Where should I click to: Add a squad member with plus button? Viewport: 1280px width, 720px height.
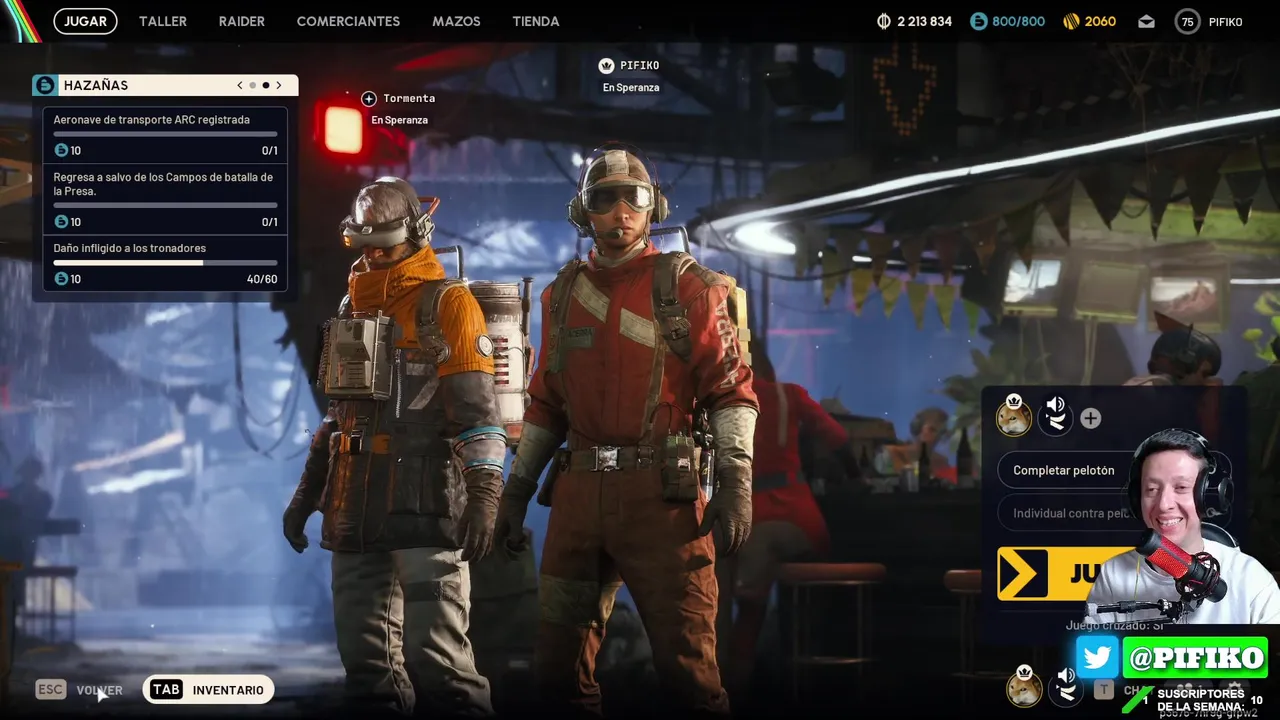click(x=1091, y=419)
